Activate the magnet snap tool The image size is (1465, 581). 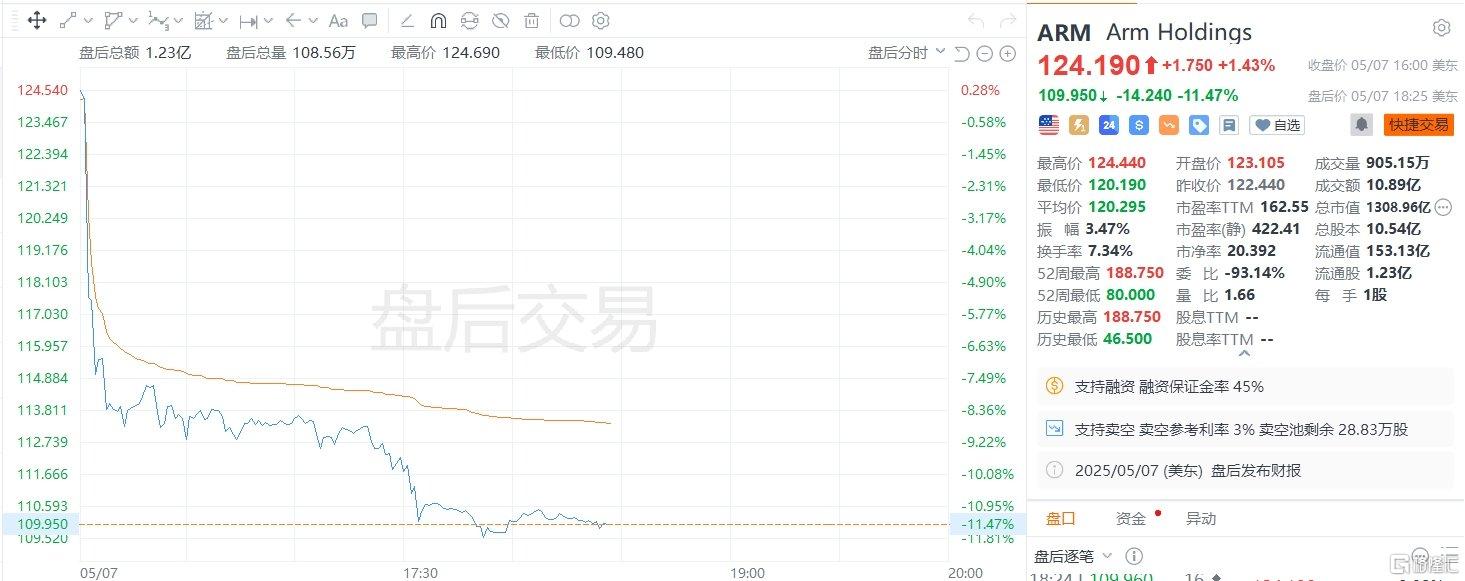coord(438,20)
